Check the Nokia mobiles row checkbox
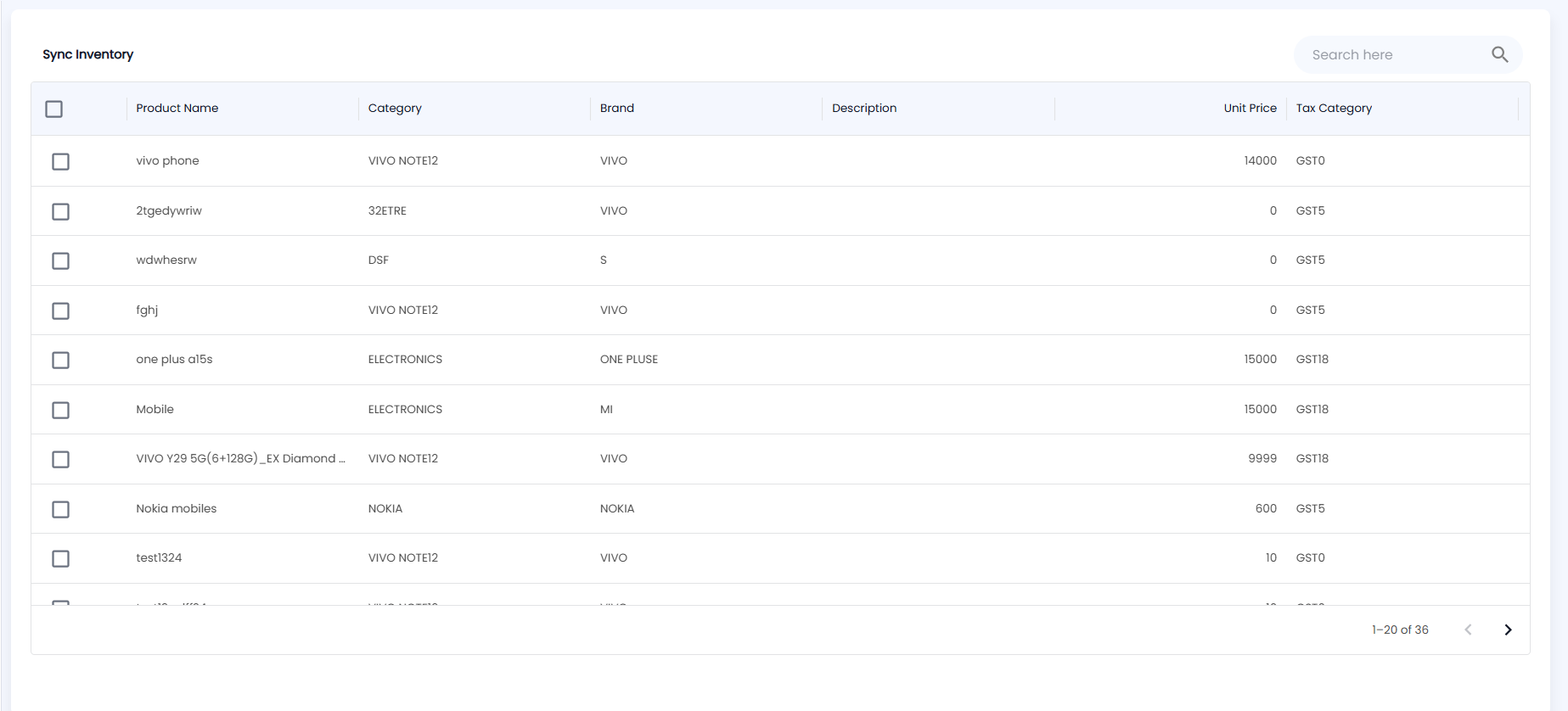The image size is (1568, 711). click(x=60, y=509)
